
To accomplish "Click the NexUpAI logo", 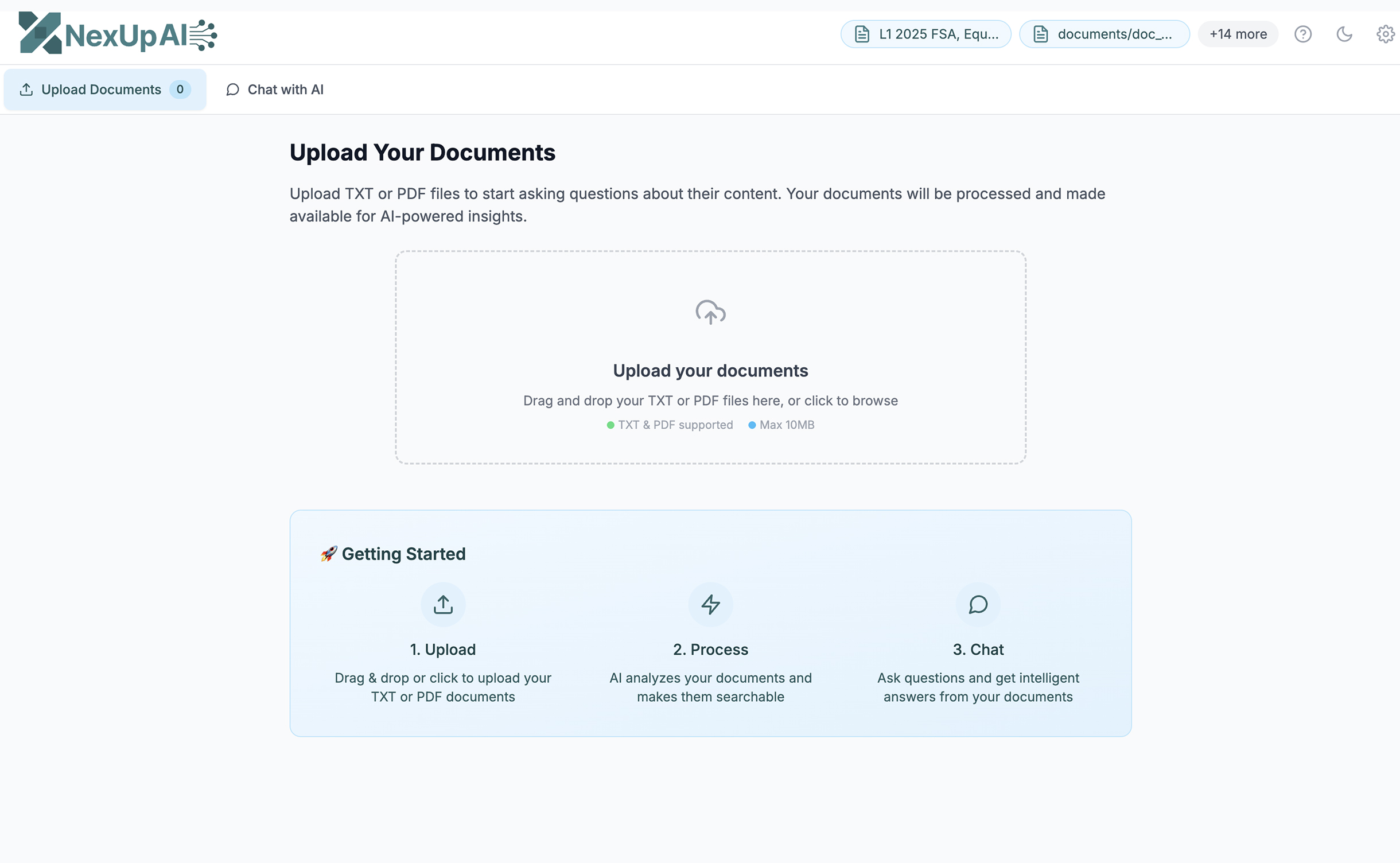I will pos(118,33).
